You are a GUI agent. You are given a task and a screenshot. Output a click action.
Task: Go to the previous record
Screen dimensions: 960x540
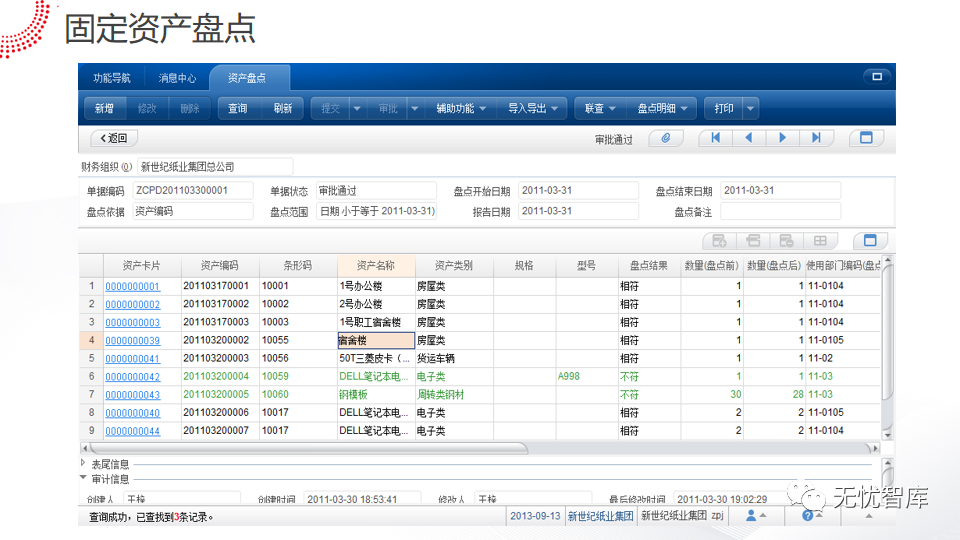(749, 138)
